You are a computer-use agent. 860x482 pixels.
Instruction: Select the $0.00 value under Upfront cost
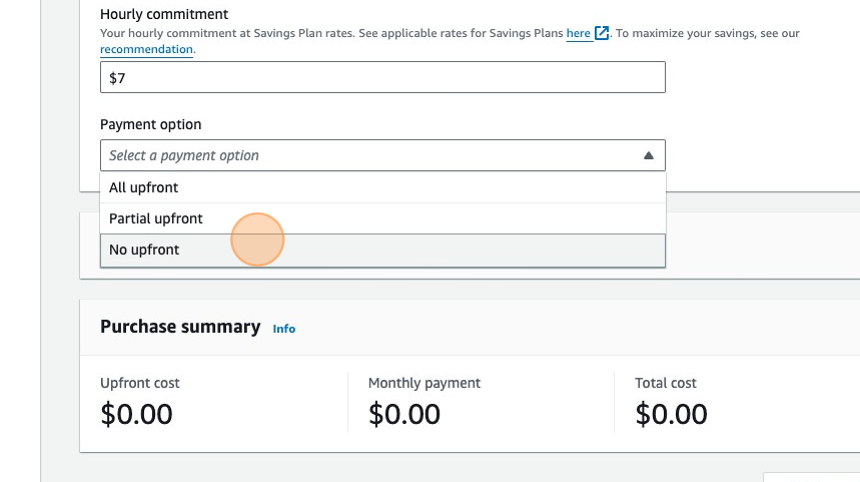tap(136, 414)
